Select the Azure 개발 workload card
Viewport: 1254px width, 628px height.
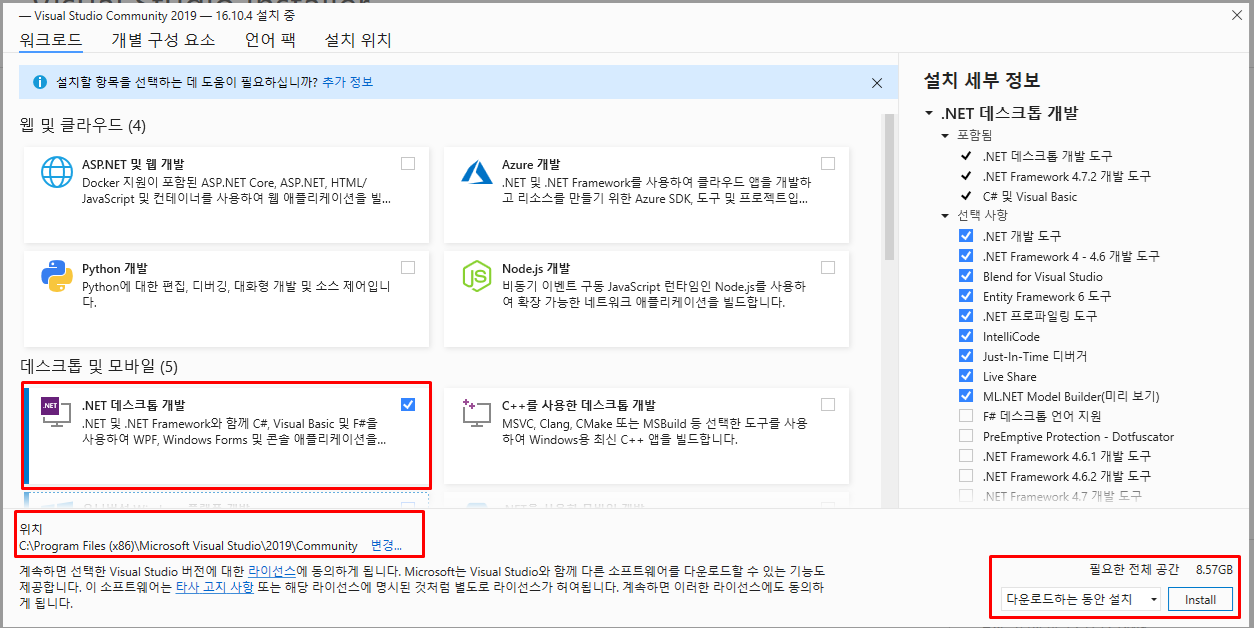coord(646,194)
